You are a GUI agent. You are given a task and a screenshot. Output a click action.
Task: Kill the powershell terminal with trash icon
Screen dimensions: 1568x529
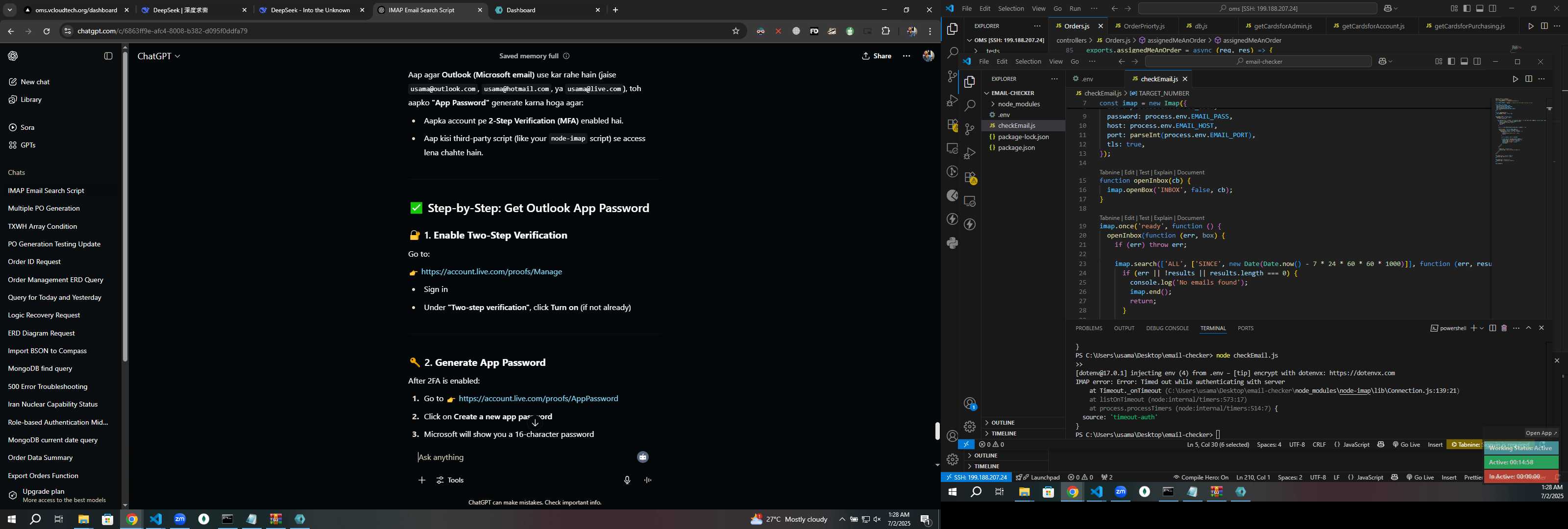coord(1504,328)
